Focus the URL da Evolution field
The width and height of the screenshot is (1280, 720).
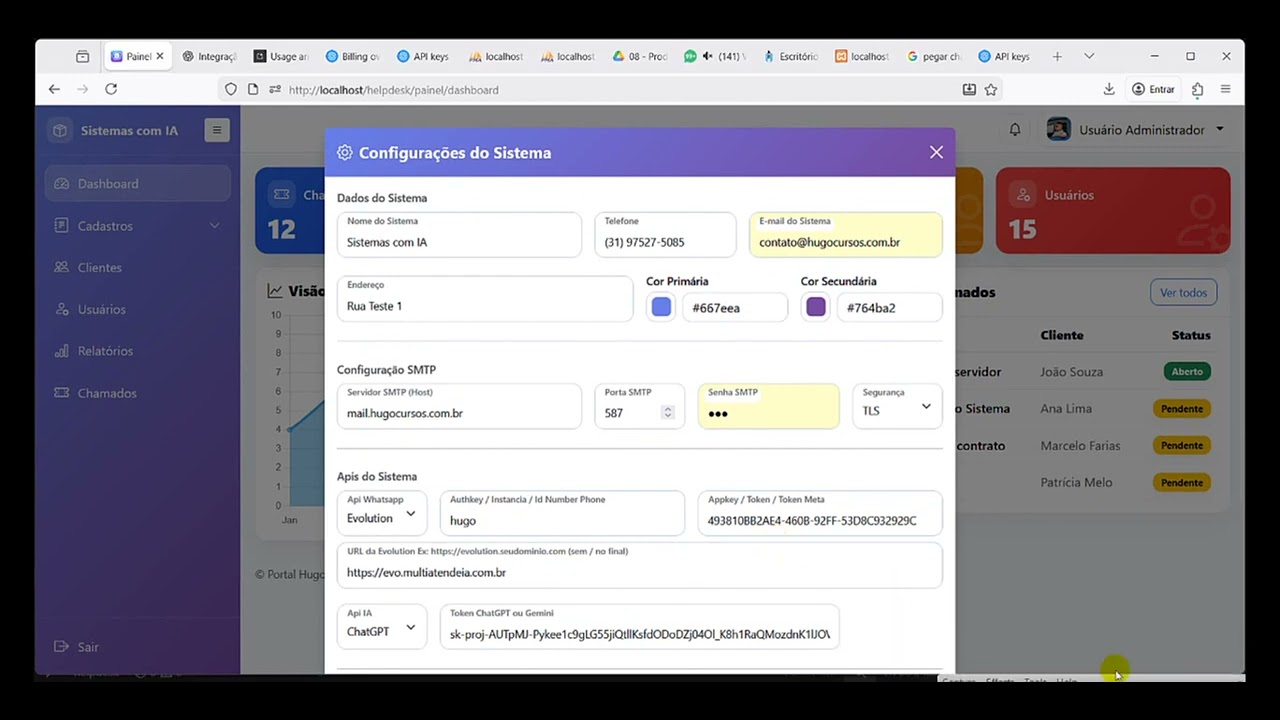point(640,565)
